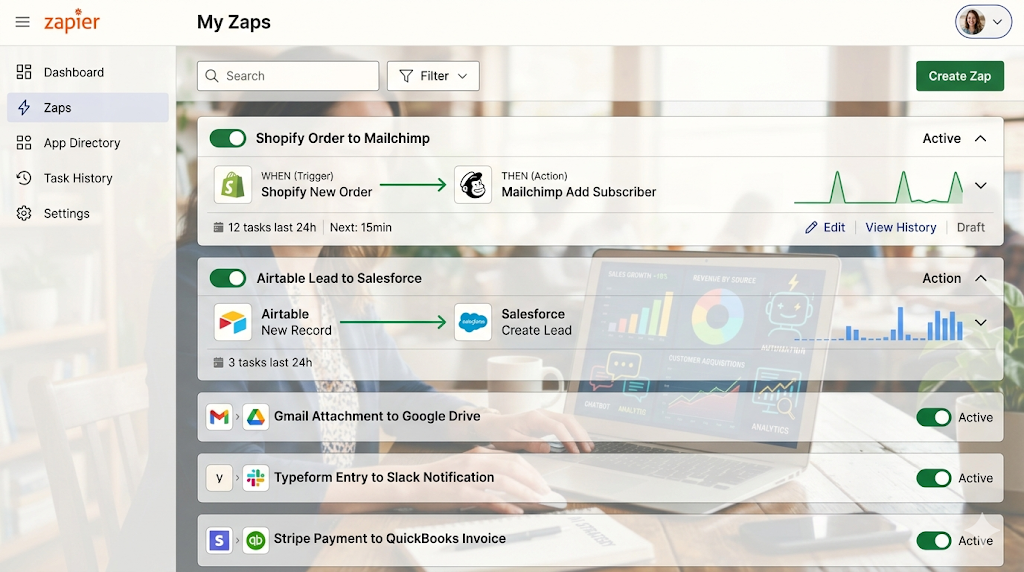Click the Slack icon in Typeform Zap
Viewport: 1024px width, 572px height.
[255, 478]
